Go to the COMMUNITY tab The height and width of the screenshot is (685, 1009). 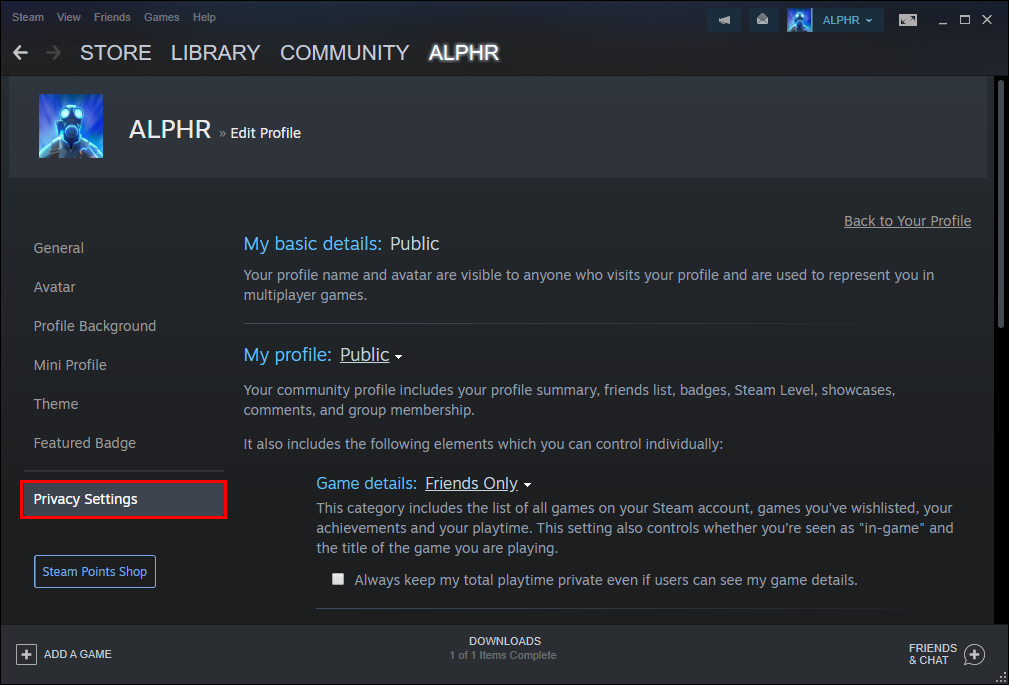[x=344, y=53]
